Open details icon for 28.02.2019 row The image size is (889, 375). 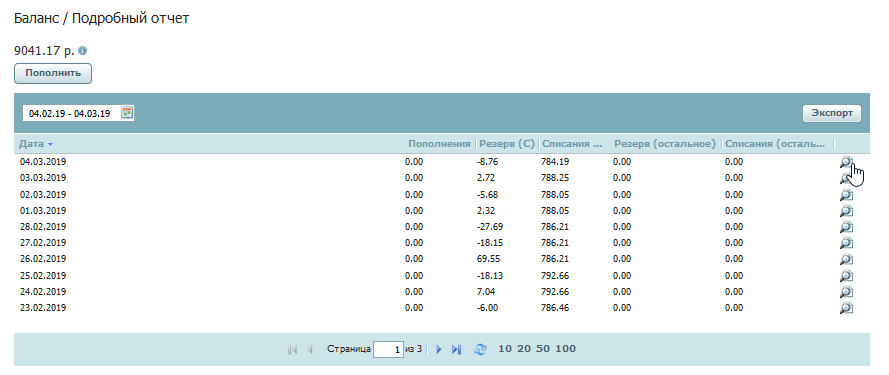(x=846, y=227)
